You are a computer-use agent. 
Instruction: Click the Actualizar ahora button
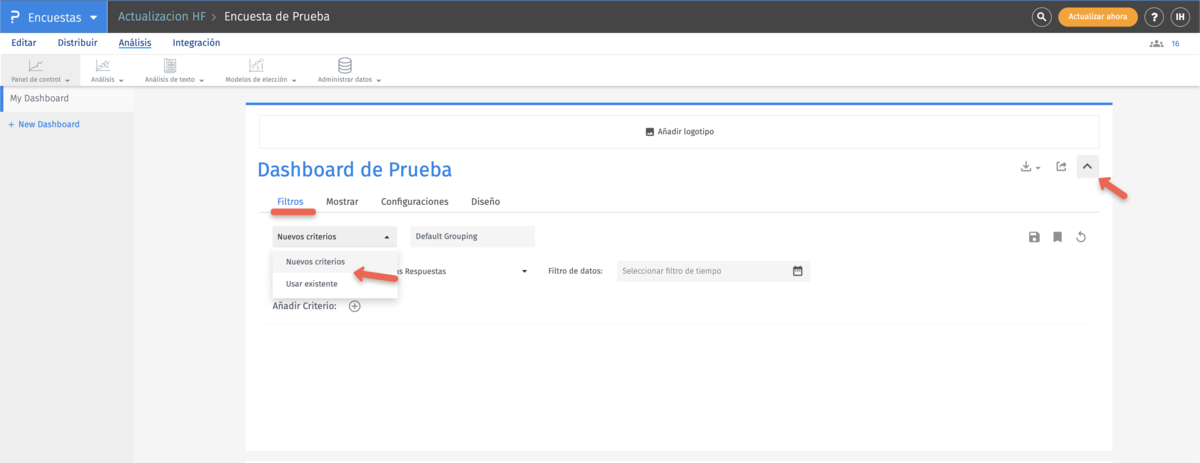[x=1098, y=17]
